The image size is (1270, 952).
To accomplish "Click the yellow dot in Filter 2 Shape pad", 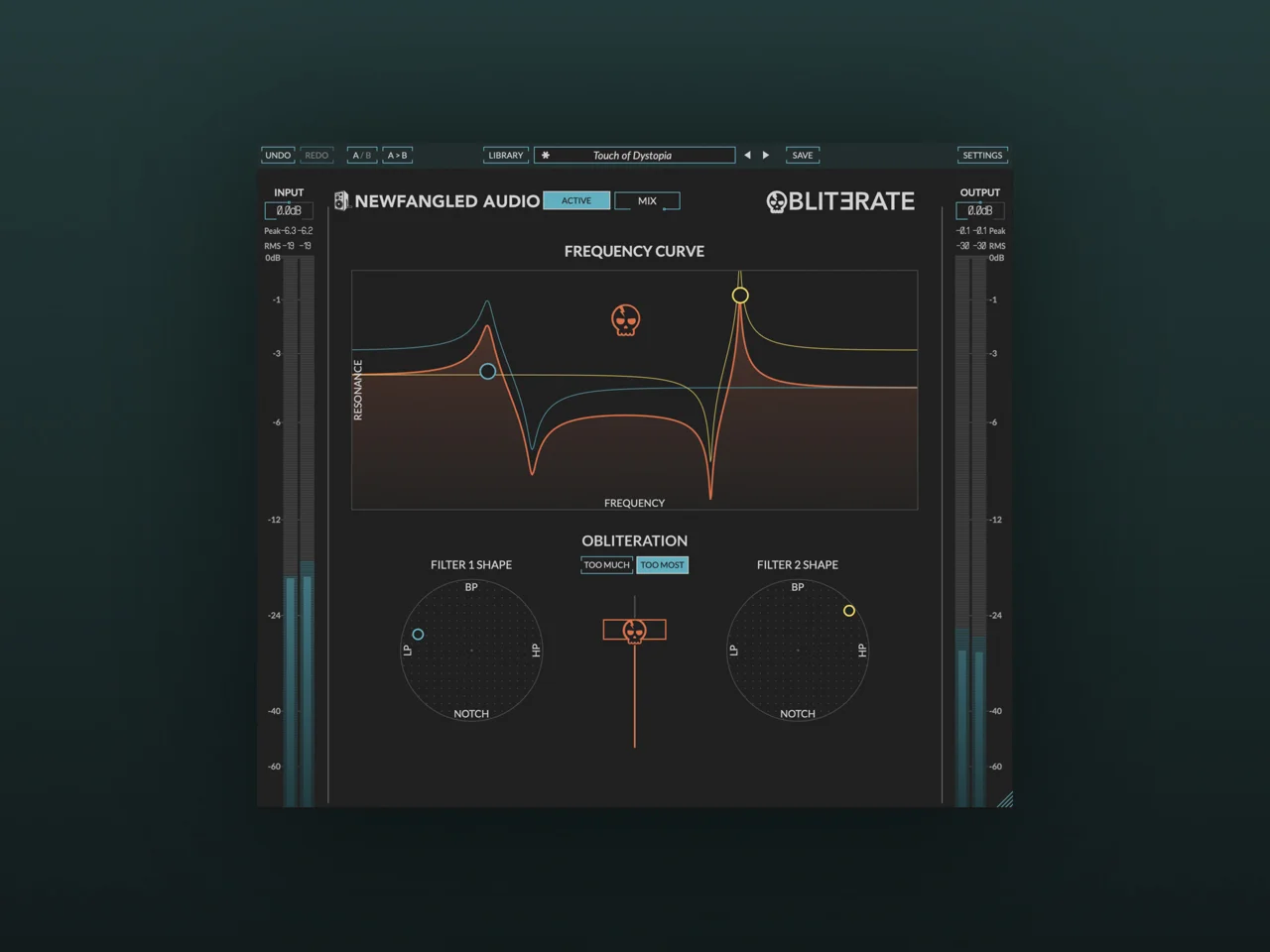I will 849,611.
